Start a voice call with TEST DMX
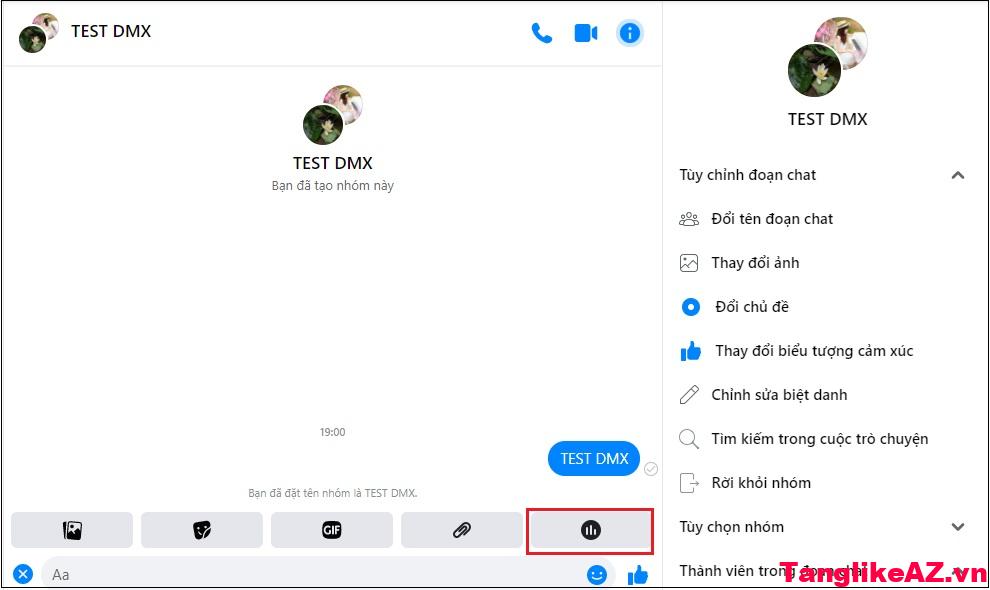 tap(541, 32)
